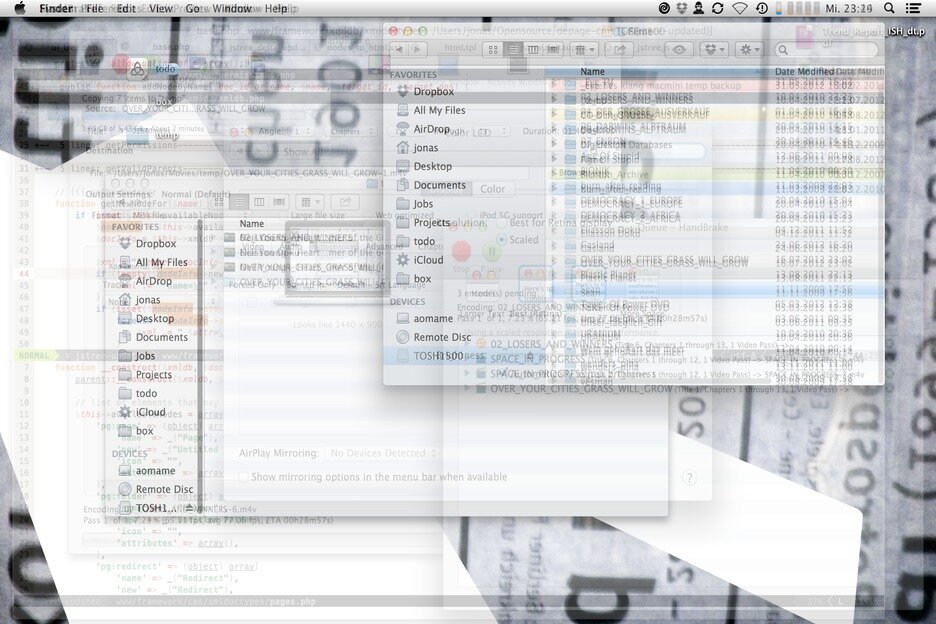Switch Filme window to icon view

(x=493, y=50)
